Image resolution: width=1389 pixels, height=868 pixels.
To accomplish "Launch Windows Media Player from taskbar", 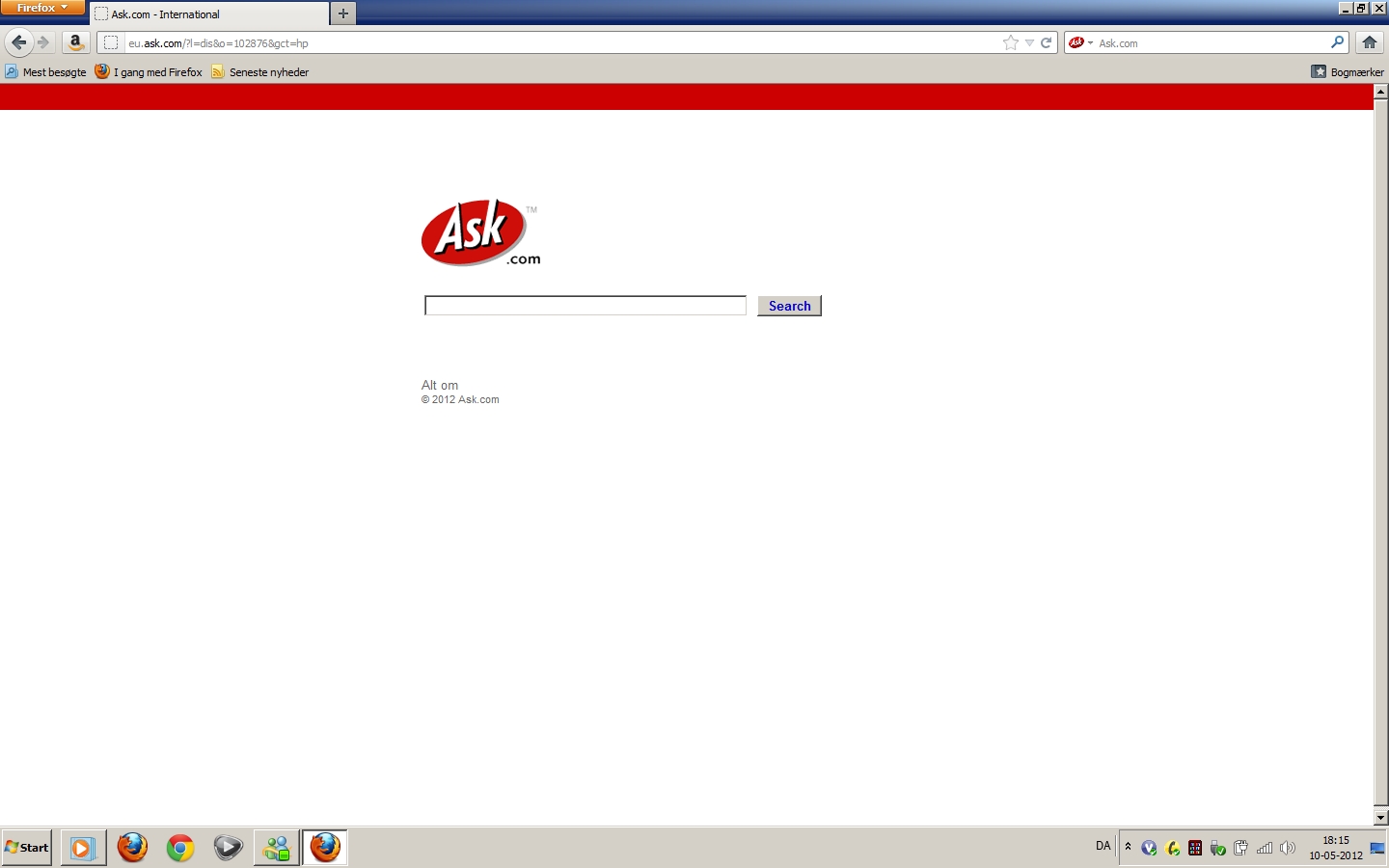I will (x=84, y=848).
